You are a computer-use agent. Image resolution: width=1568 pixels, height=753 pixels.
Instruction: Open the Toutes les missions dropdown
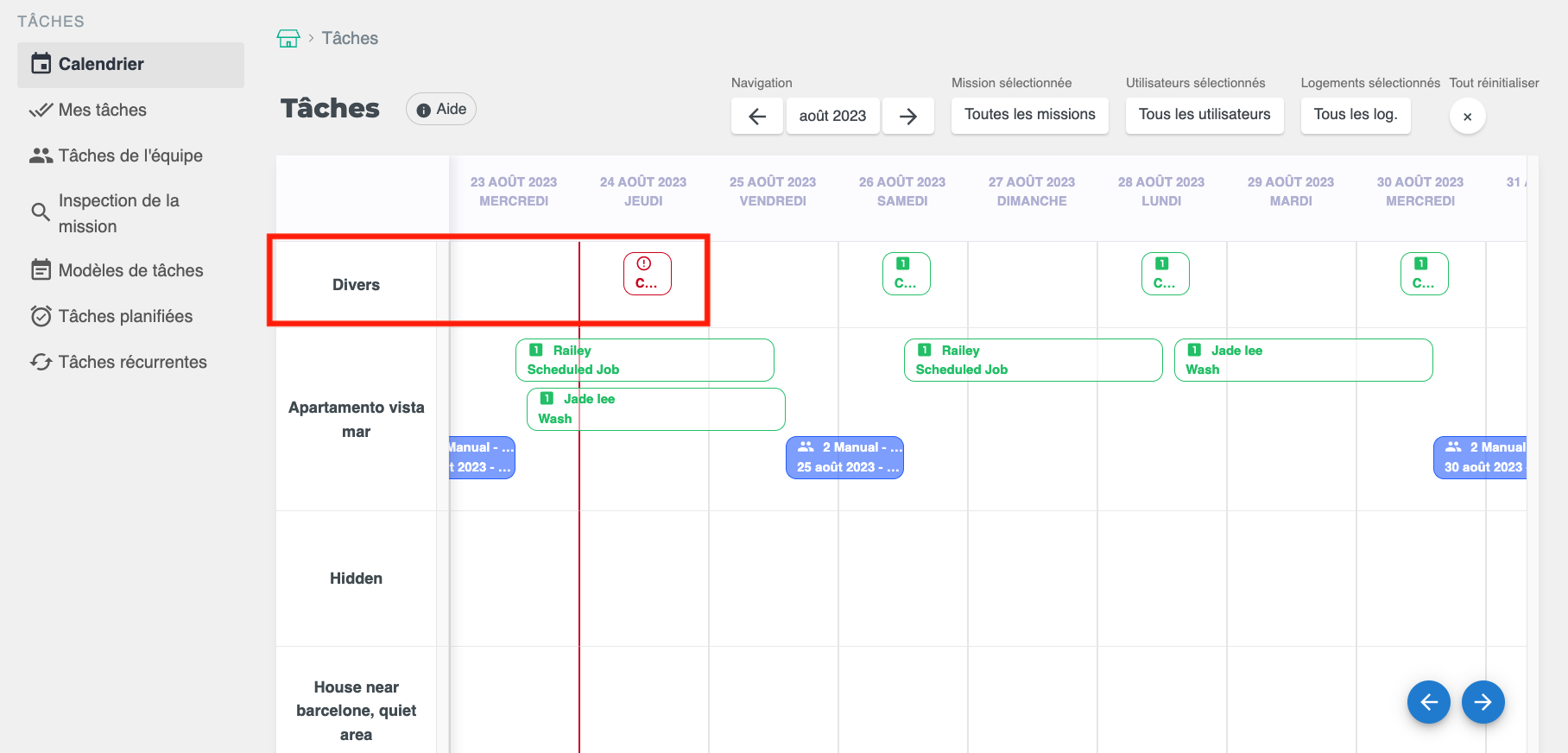(1029, 115)
